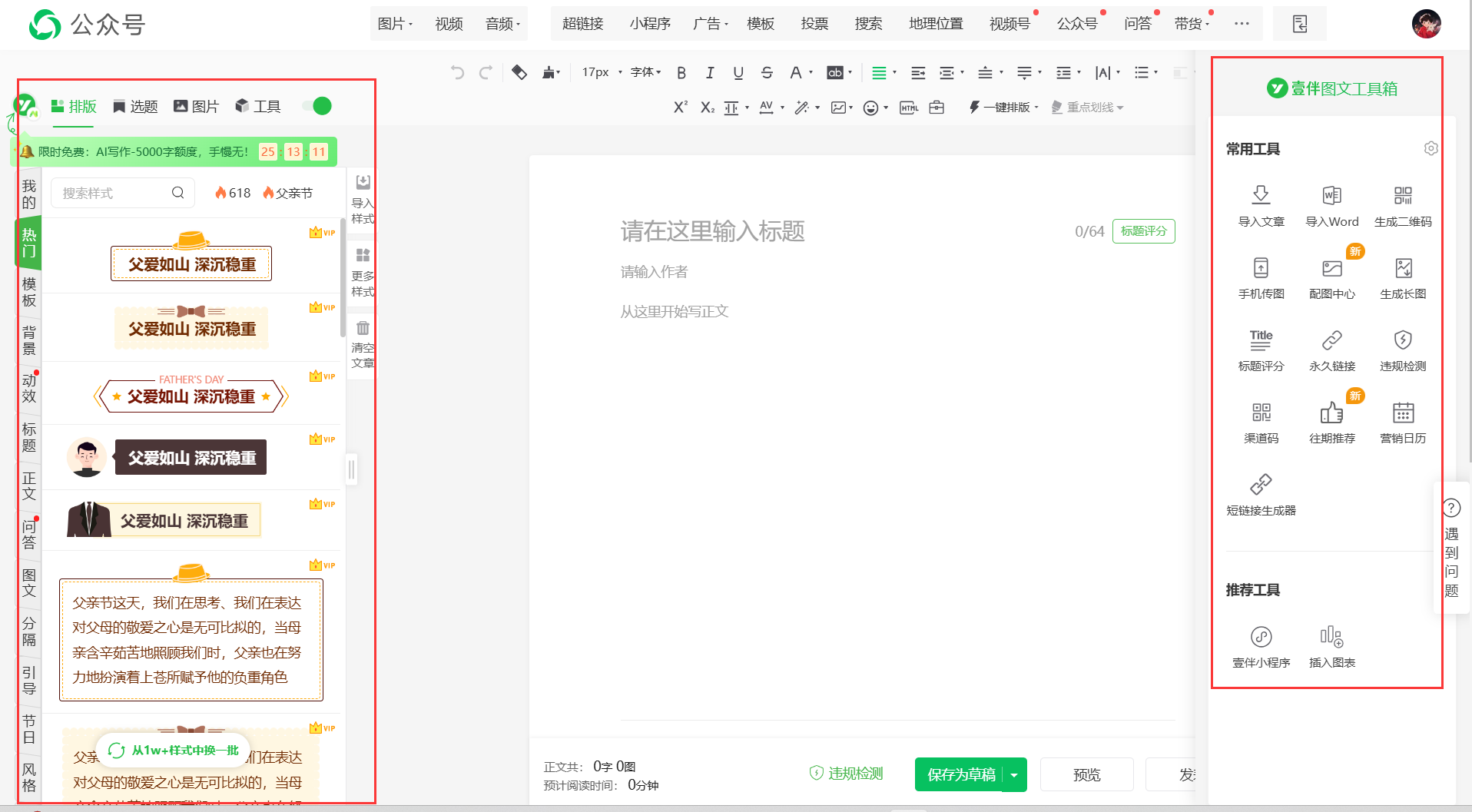Image resolution: width=1472 pixels, height=812 pixels.
Task: Open the green text alignment dropdown
Action: [x=884, y=73]
